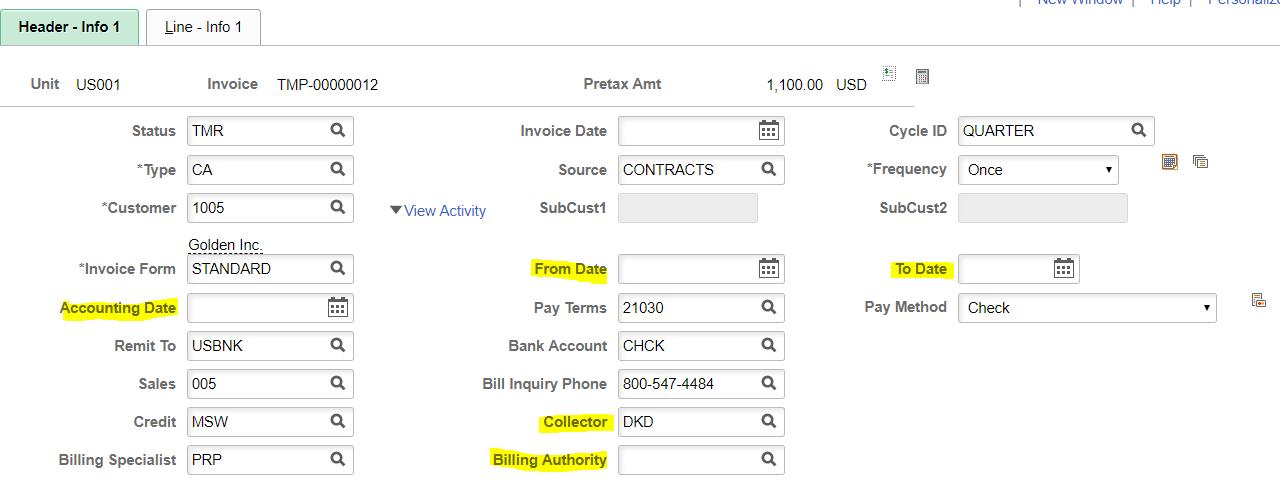Open the Pay Method dropdown showing Check
Screen dimensions: 1280x483
pyautogui.click(x=1087, y=308)
